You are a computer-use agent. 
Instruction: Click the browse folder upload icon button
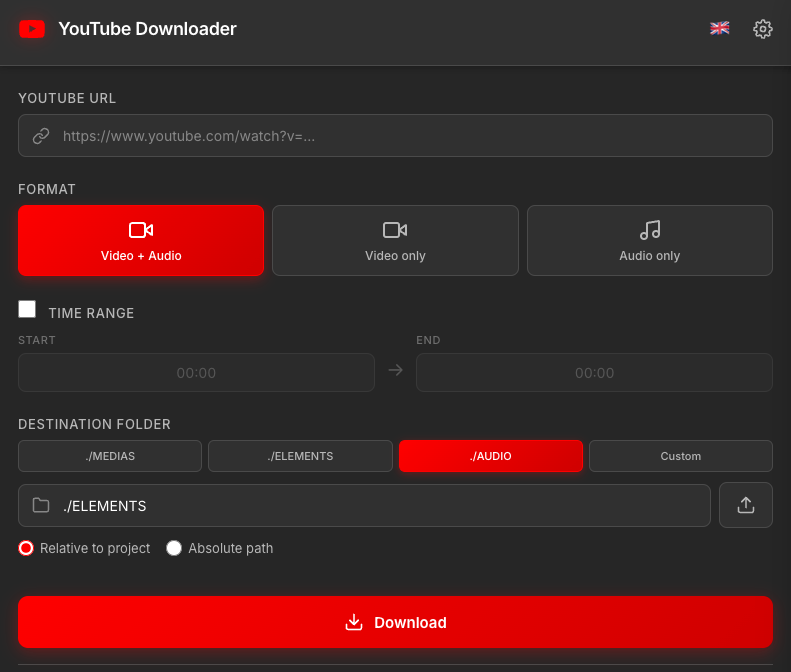pyautogui.click(x=746, y=505)
